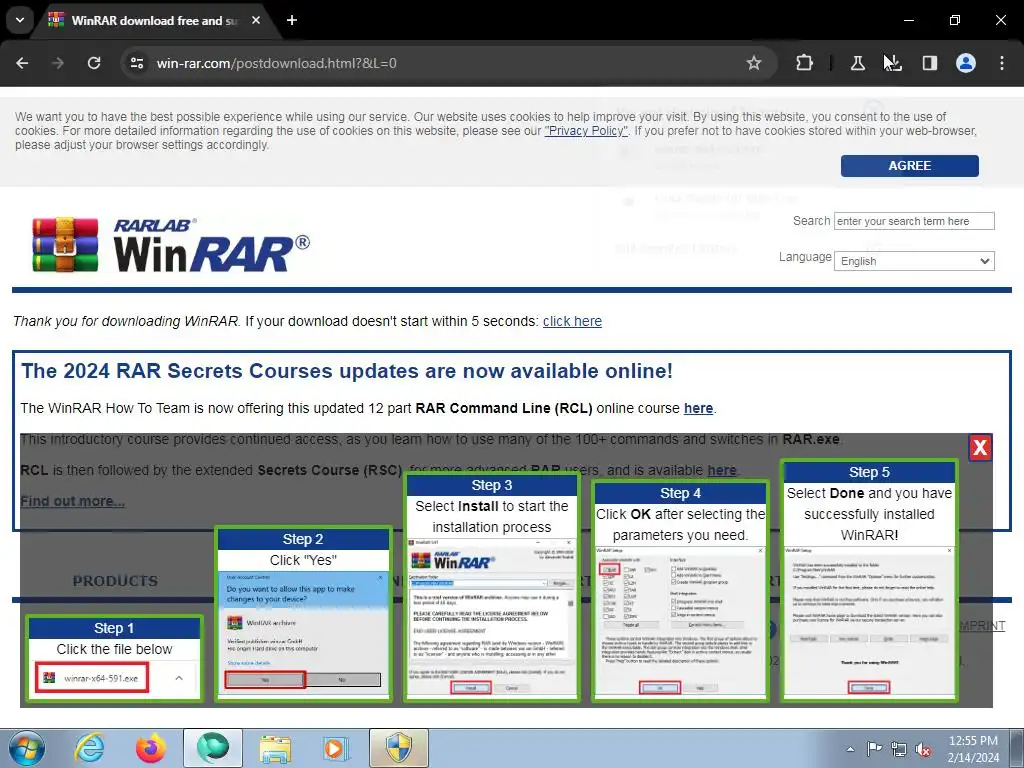Select the PRODUCTS menu item
1024x768 pixels.
[x=116, y=581]
